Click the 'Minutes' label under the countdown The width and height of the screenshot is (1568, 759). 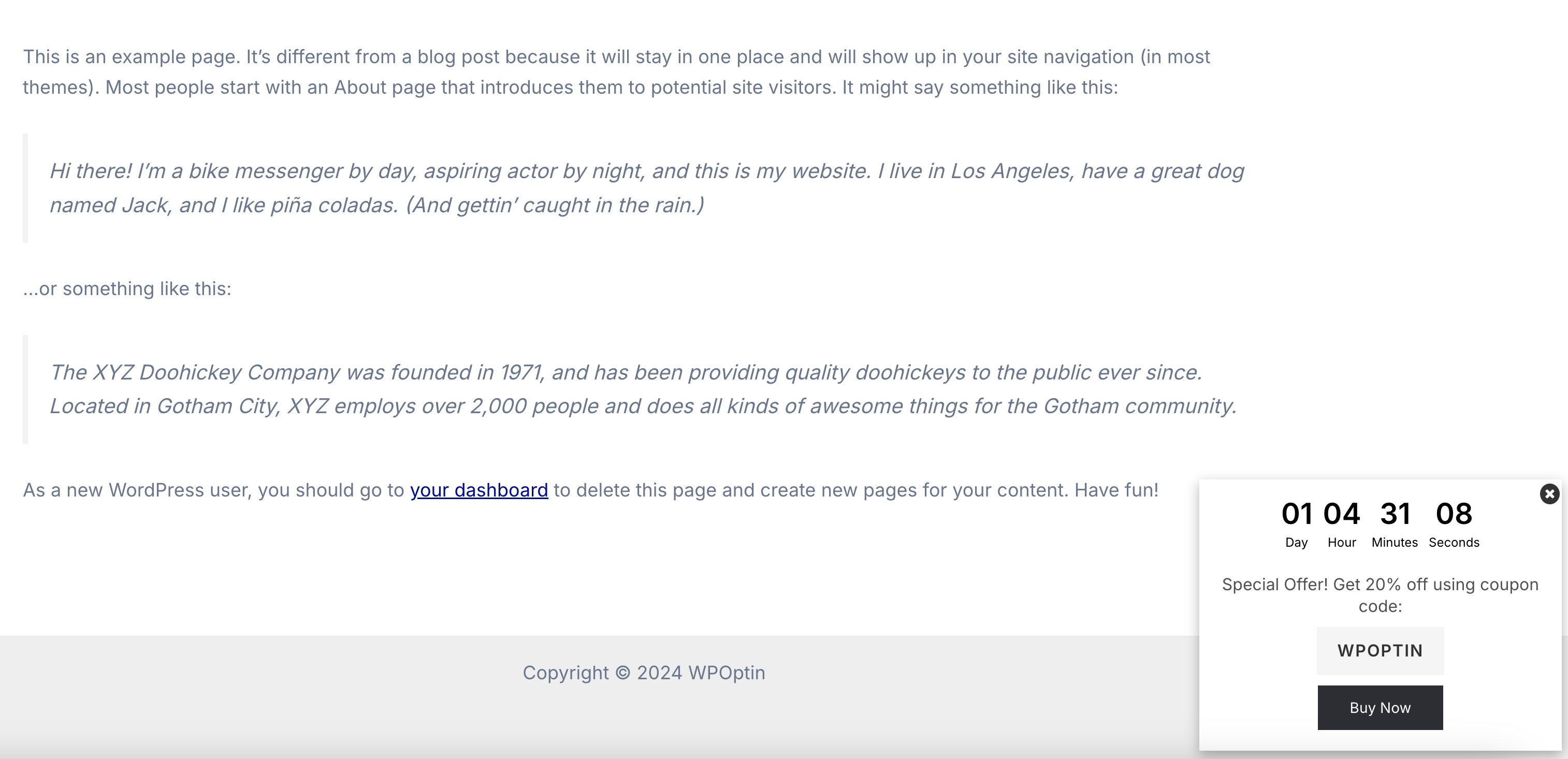pos(1395,542)
